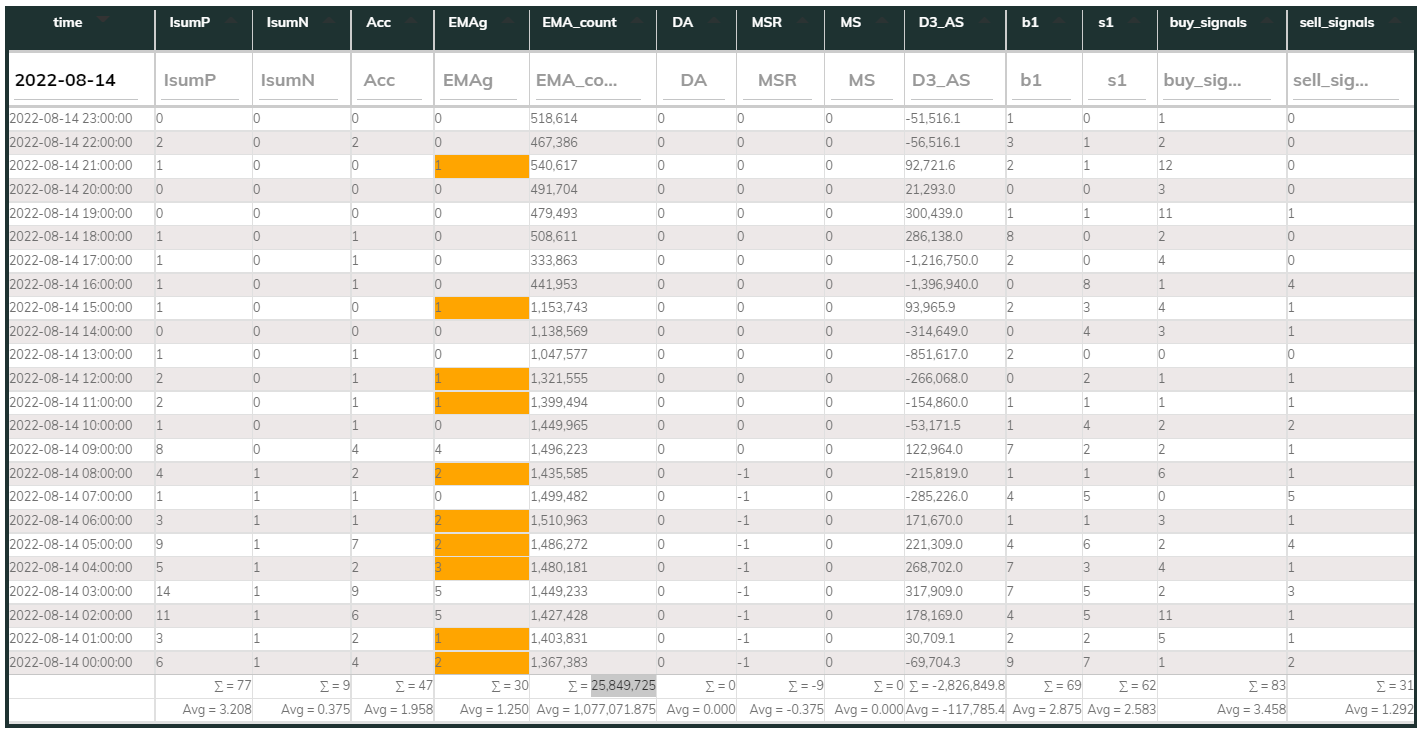Focus the D3_AS filter field
This screenshot has height=733, width=1422.
tap(952, 80)
